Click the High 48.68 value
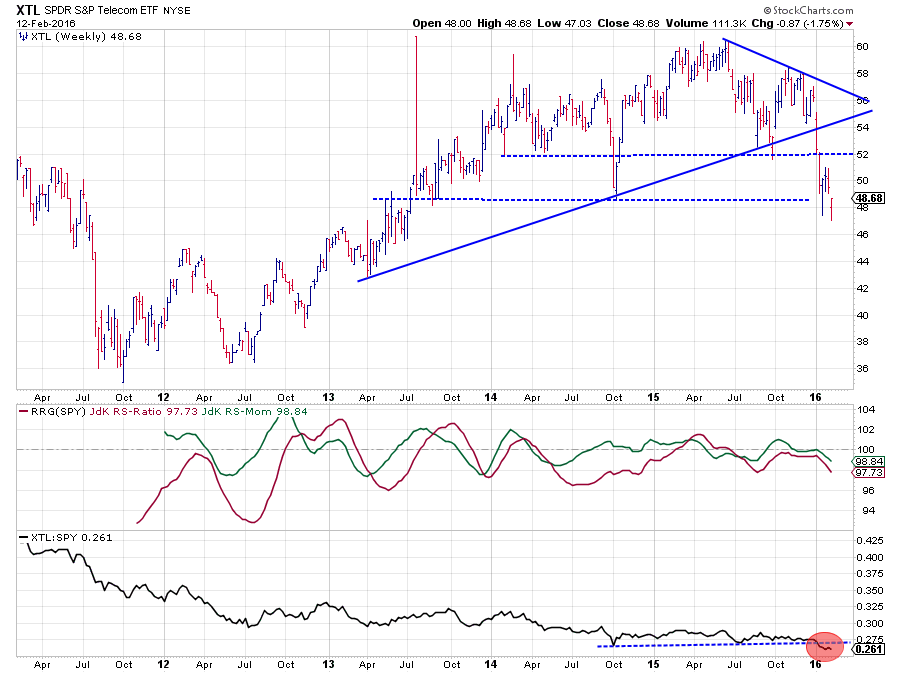900x673 pixels. pyautogui.click(x=505, y=24)
